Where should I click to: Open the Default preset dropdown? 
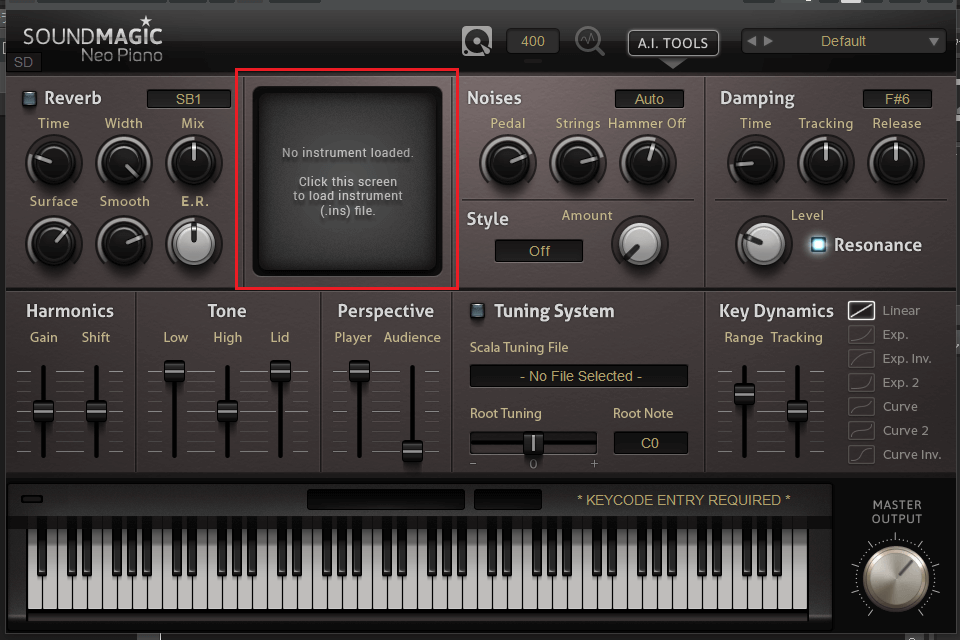(x=843, y=42)
